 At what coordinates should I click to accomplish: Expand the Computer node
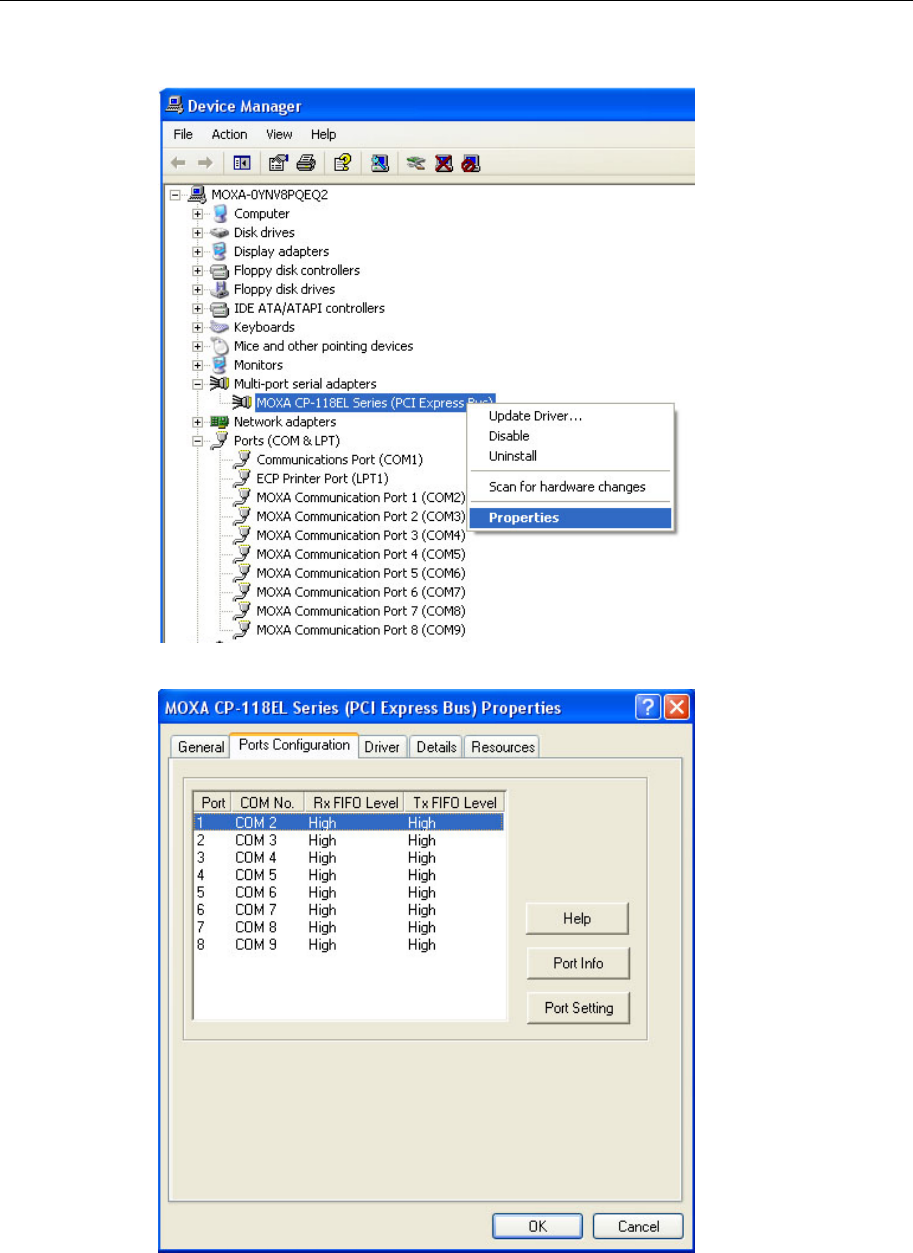point(198,214)
